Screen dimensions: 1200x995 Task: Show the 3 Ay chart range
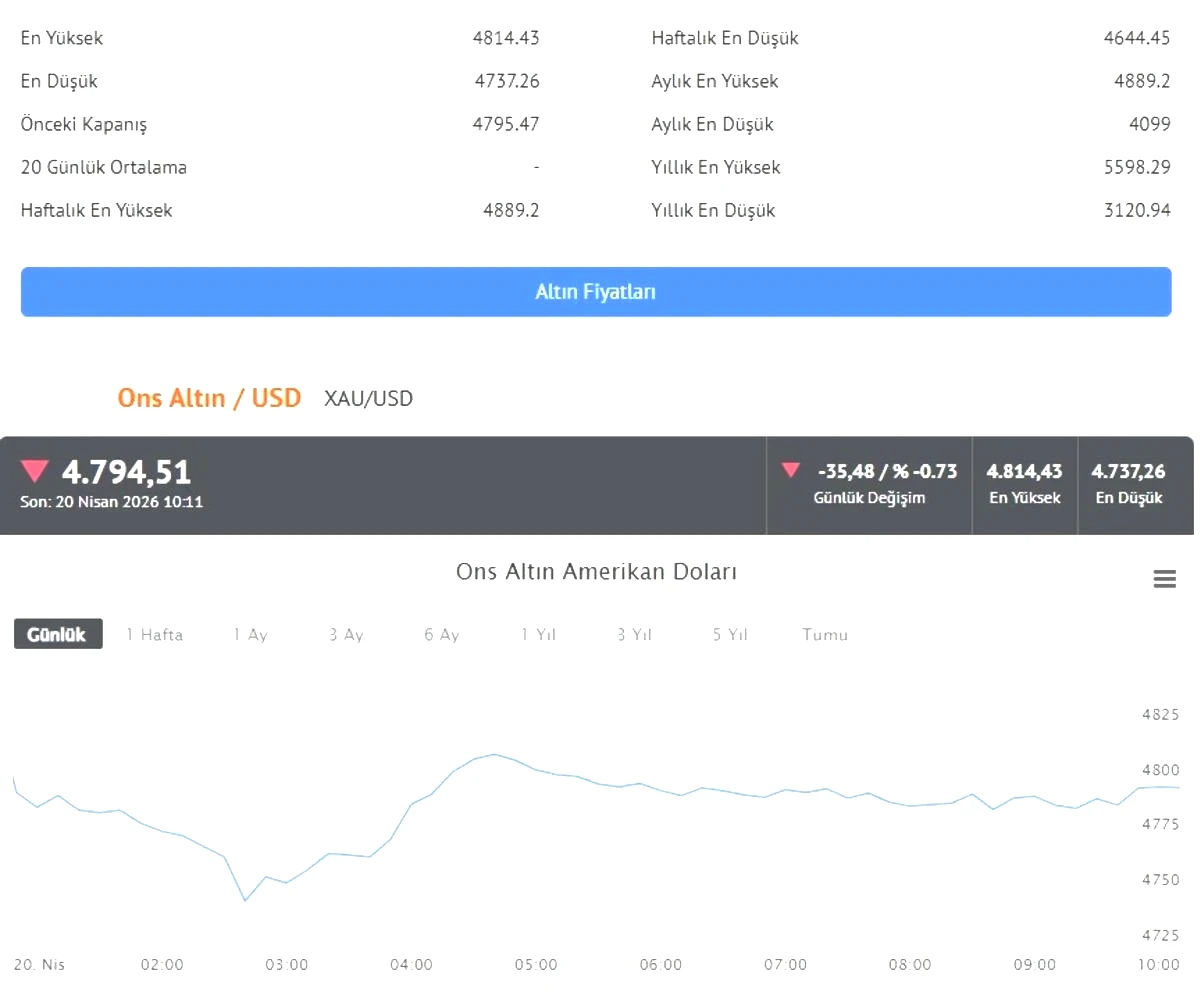coord(346,635)
